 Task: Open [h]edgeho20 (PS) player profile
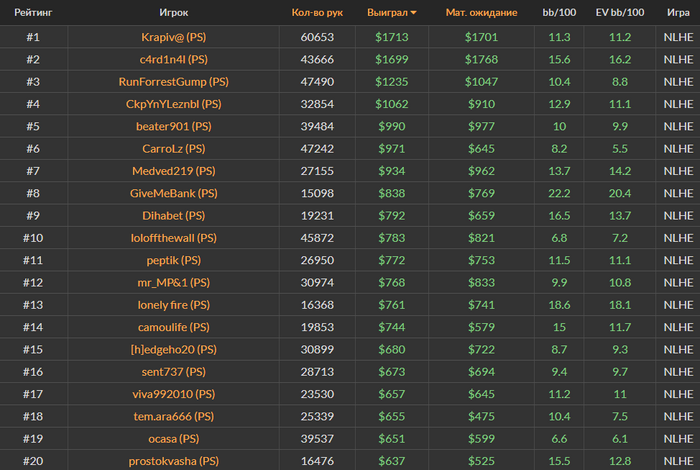pyautogui.click(x=174, y=349)
